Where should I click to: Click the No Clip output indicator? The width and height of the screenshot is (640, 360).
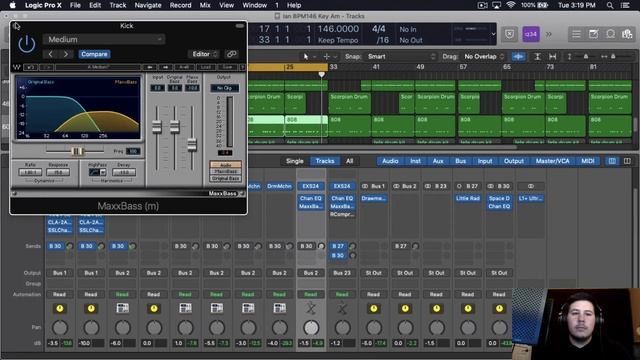(x=224, y=88)
